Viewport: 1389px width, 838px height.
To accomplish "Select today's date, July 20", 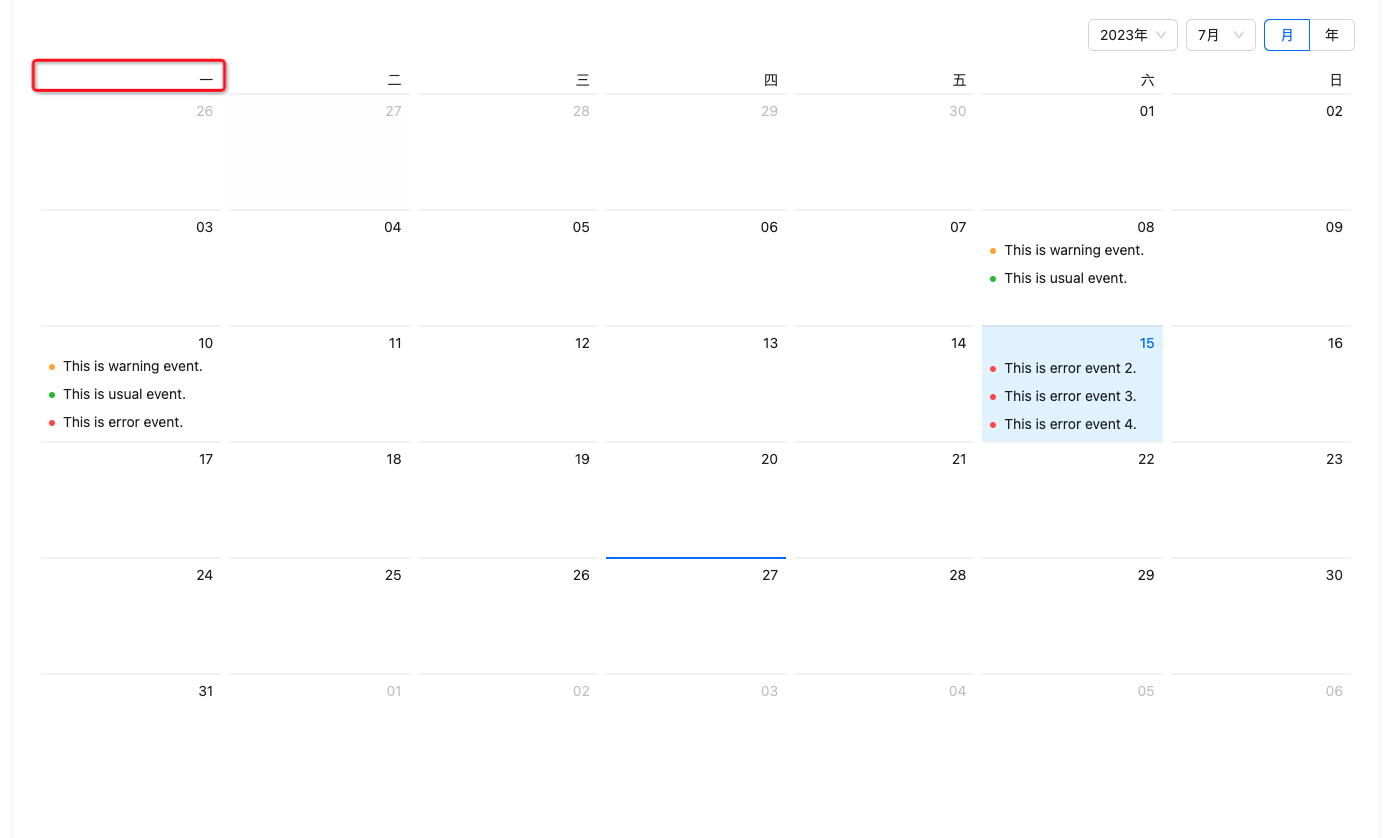I will point(695,500).
